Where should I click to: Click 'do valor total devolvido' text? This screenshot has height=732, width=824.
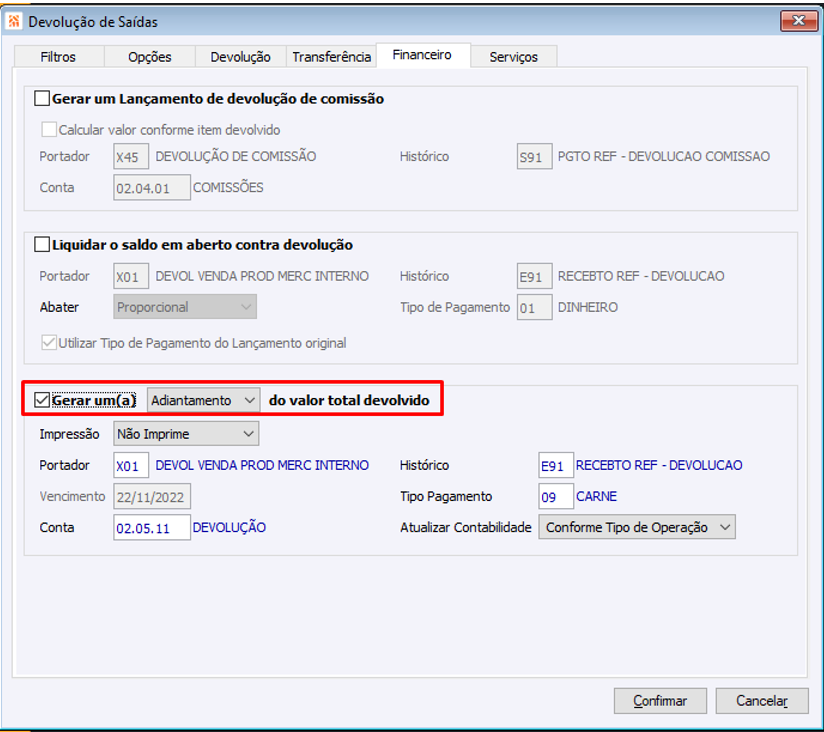point(349,400)
